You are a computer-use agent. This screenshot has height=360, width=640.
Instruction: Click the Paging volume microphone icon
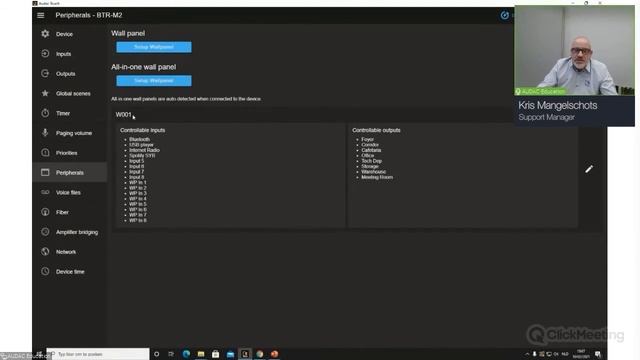pos(45,133)
